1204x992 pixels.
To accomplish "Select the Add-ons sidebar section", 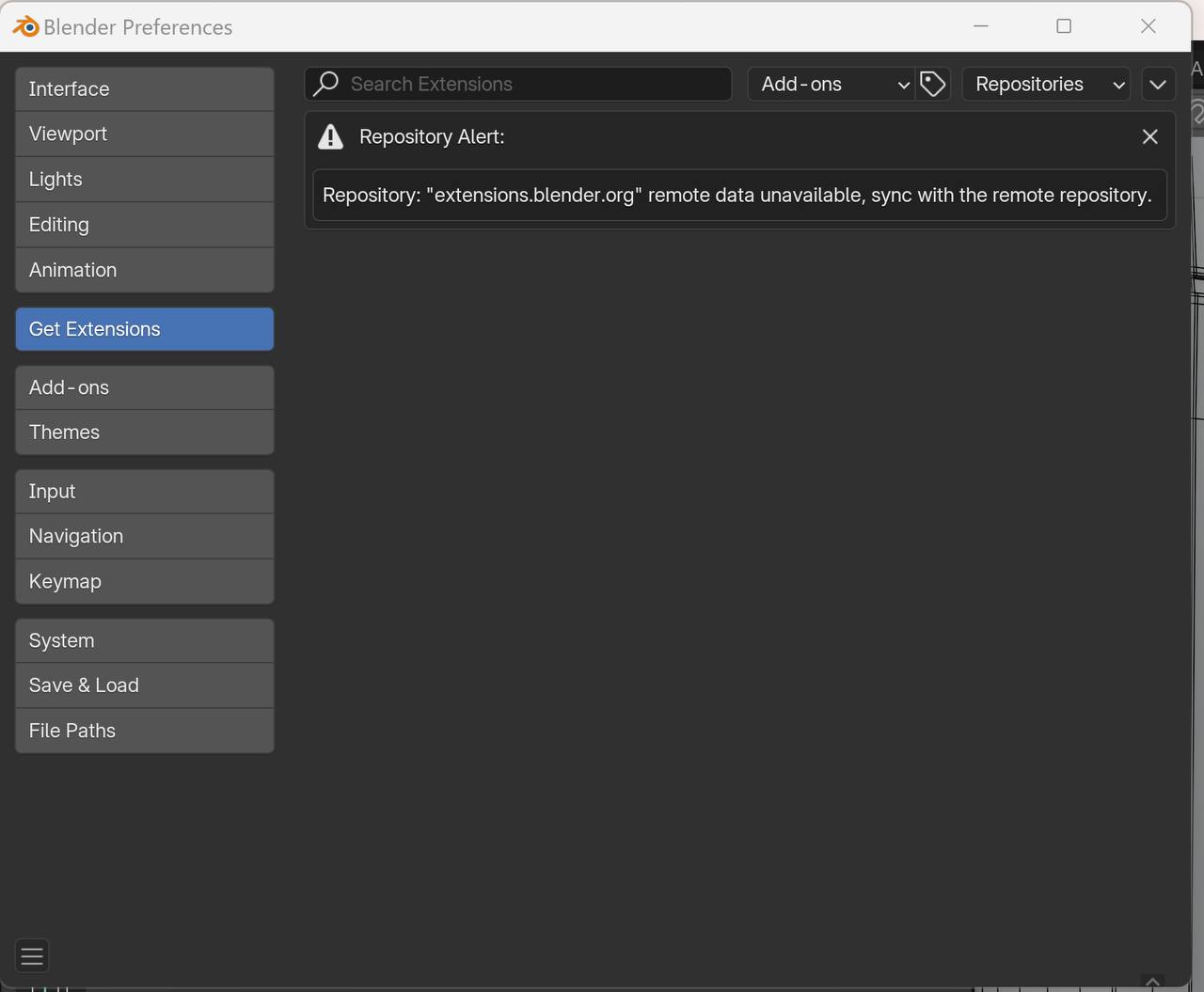I will coord(144,386).
